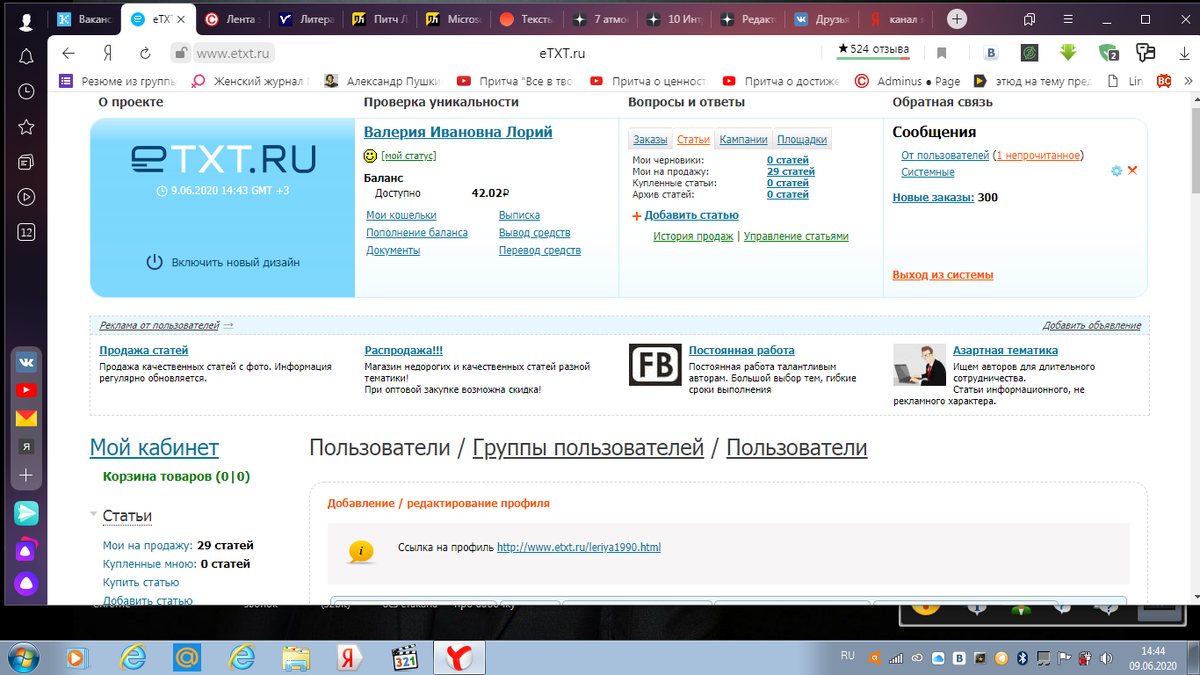Open Media Player Classic 321 taskbar icon
The image size is (1200, 675).
click(404, 657)
